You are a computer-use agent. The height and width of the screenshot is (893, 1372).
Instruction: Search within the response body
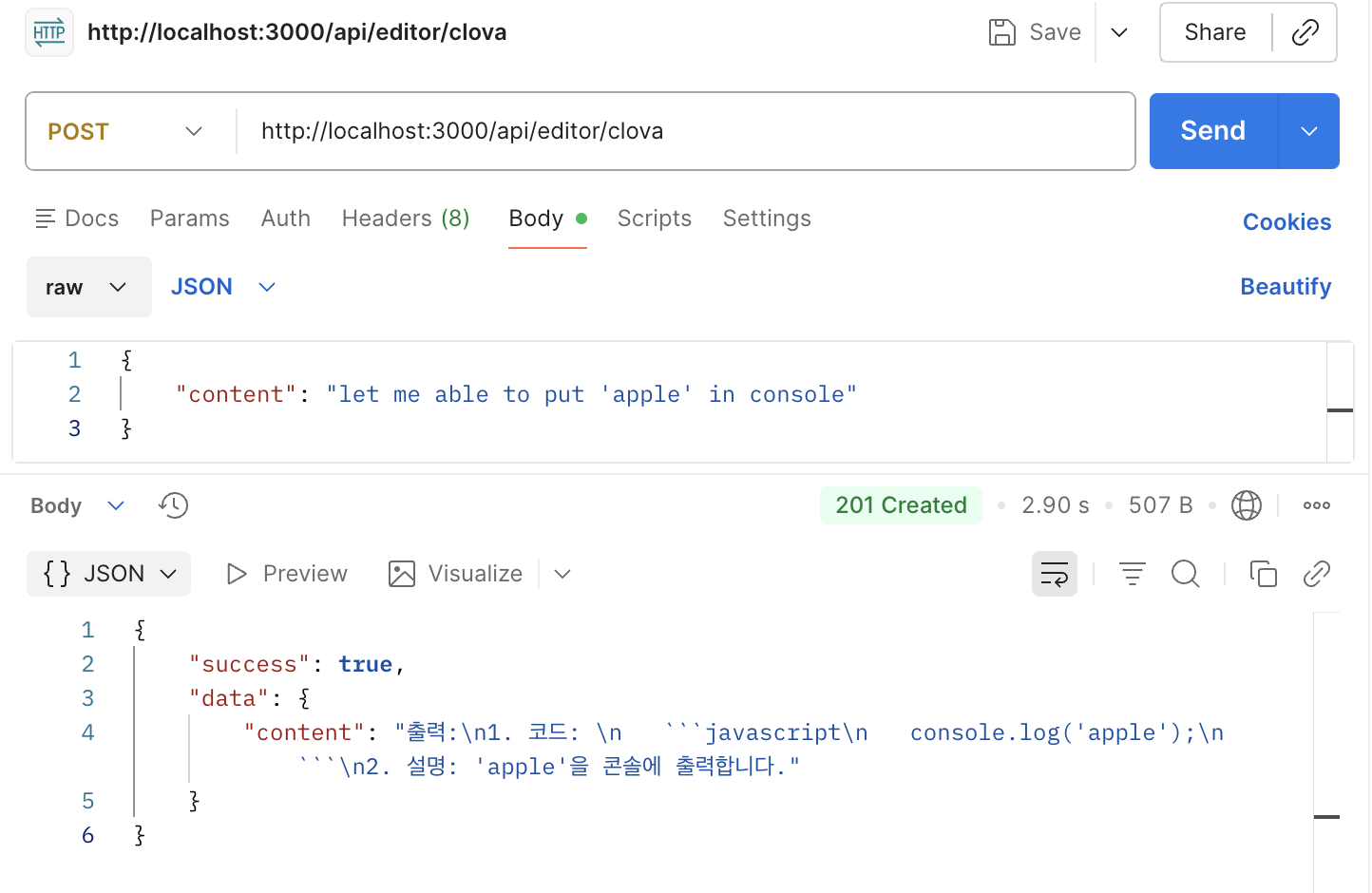point(1185,574)
